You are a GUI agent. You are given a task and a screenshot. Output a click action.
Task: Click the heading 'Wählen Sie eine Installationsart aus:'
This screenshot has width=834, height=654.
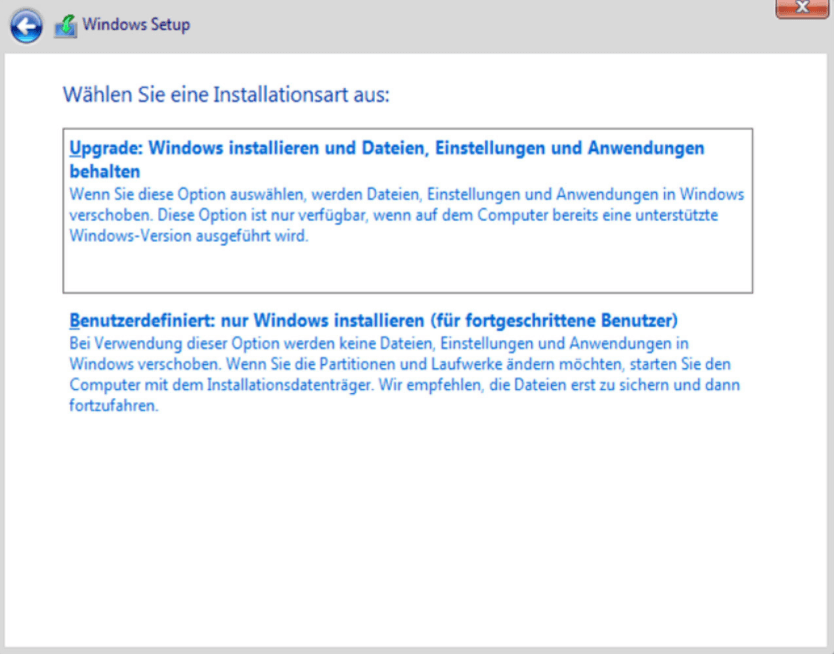226,95
